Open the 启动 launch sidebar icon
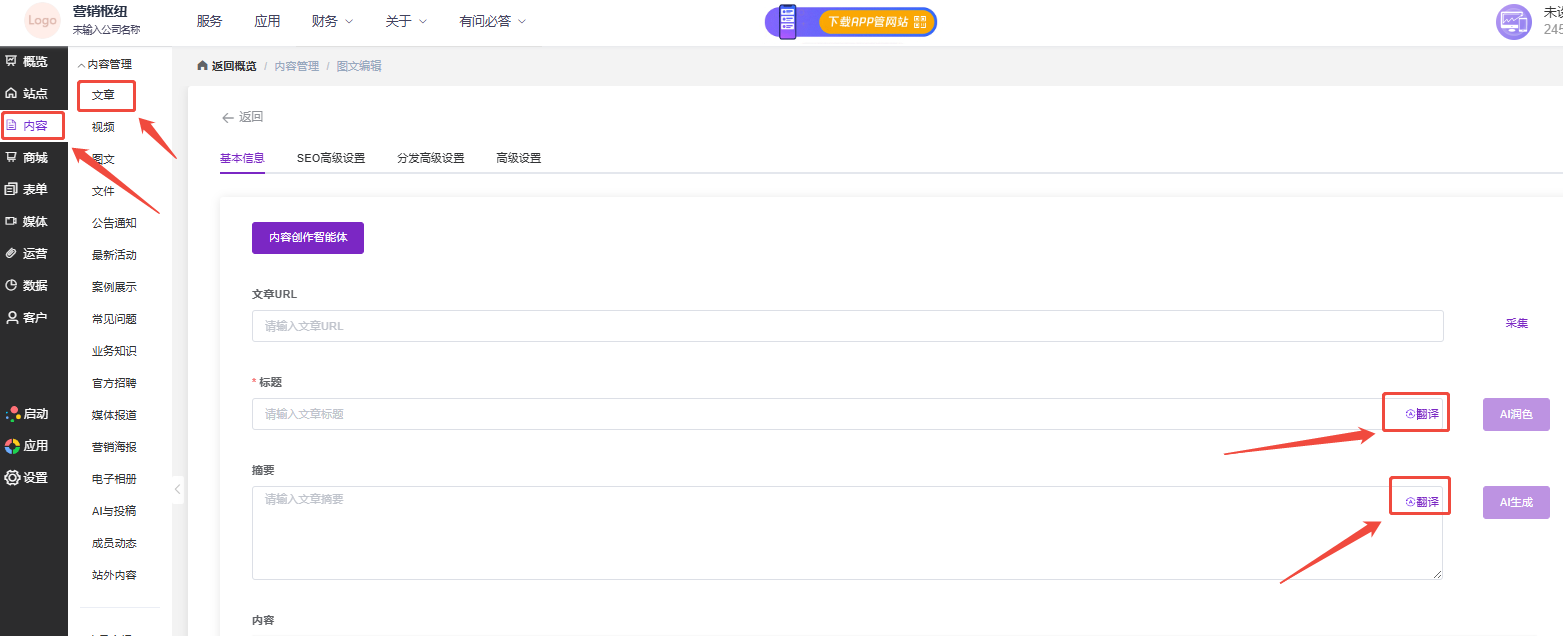Viewport: 1563px width, 636px height. click(x=12, y=414)
